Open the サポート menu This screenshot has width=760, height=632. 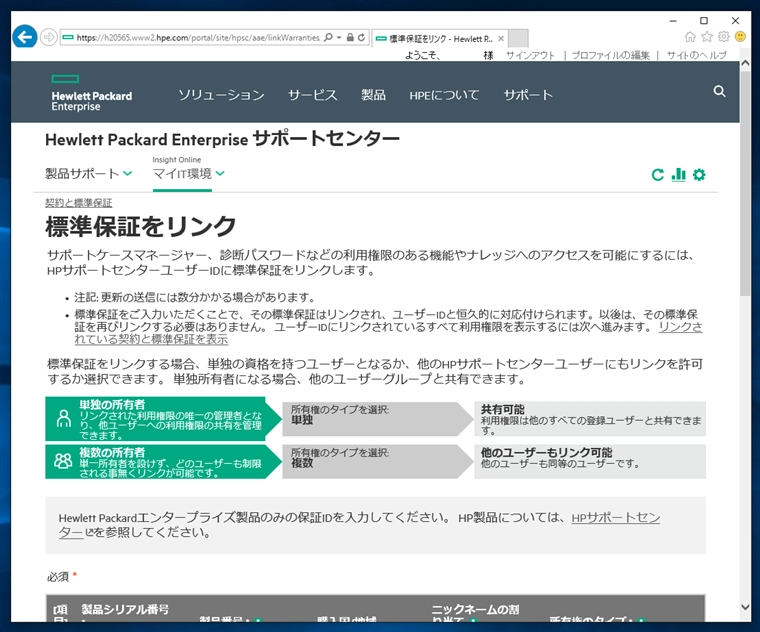coord(528,95)
